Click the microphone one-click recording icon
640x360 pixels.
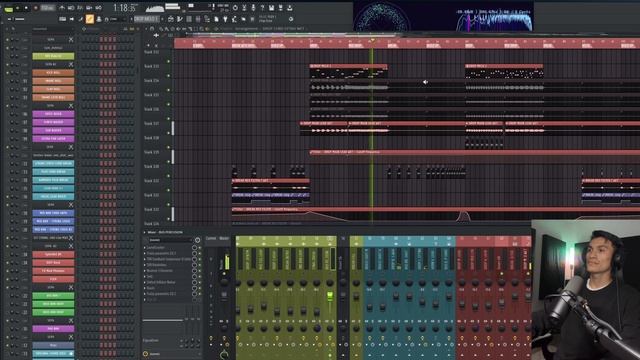(253, 8)
